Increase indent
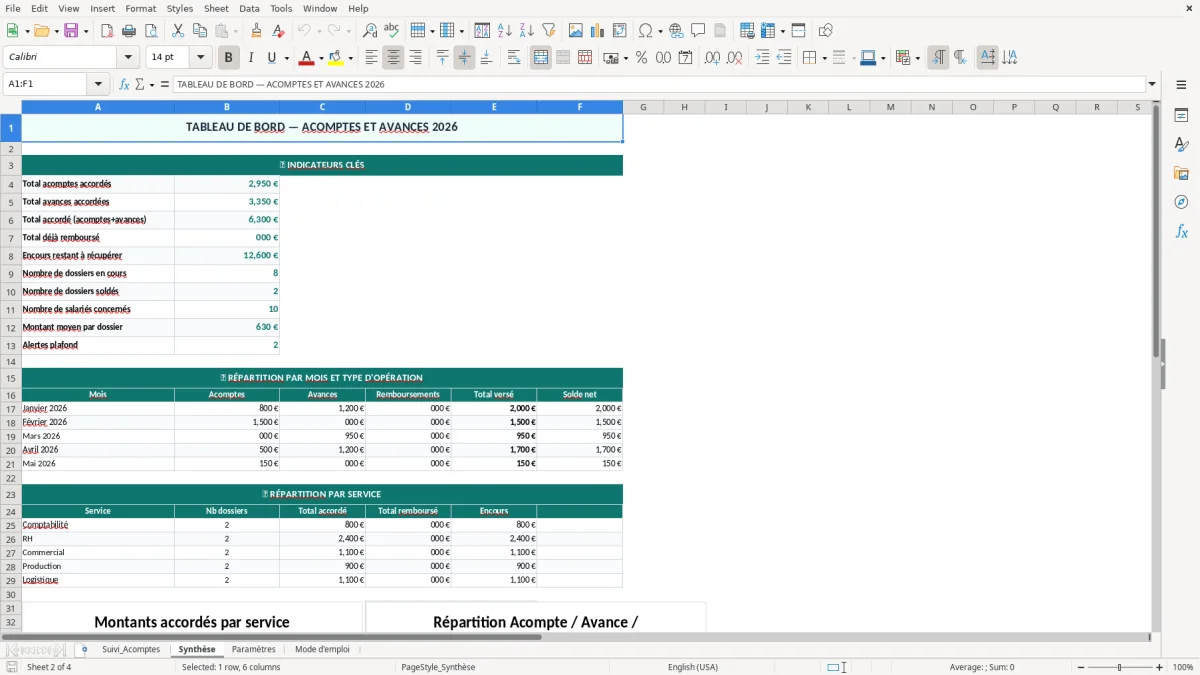Viewport: 1200px width, 675px height. click(762, 58)
